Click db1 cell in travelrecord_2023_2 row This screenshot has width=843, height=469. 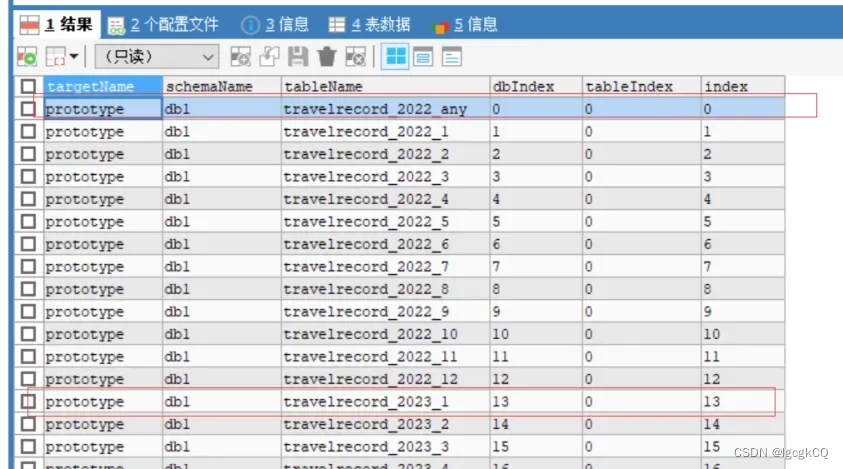[x=222, y=424]
